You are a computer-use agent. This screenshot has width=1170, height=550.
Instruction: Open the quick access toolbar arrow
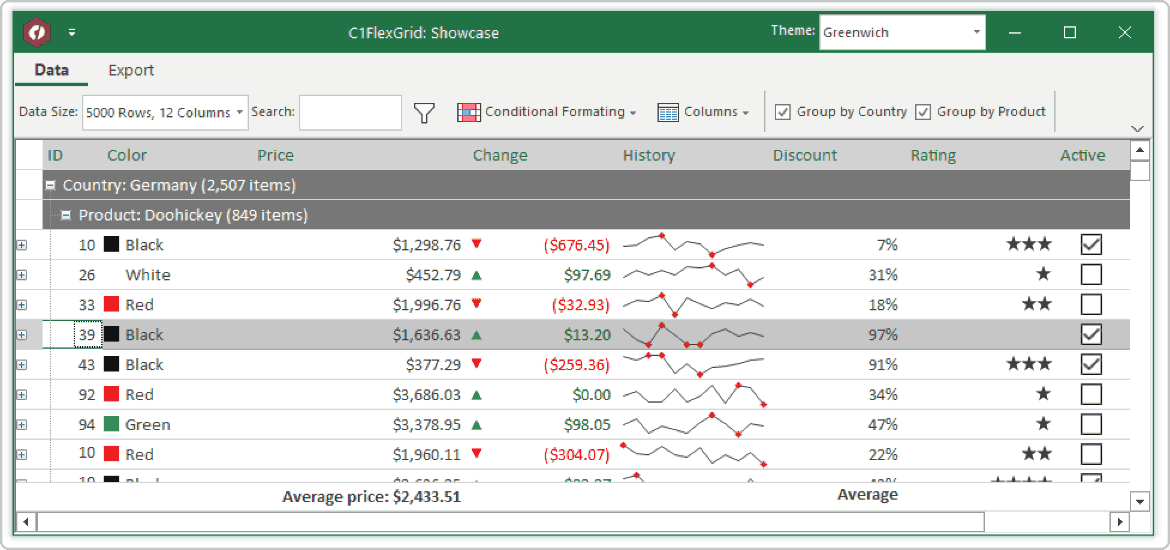point(72,33)
